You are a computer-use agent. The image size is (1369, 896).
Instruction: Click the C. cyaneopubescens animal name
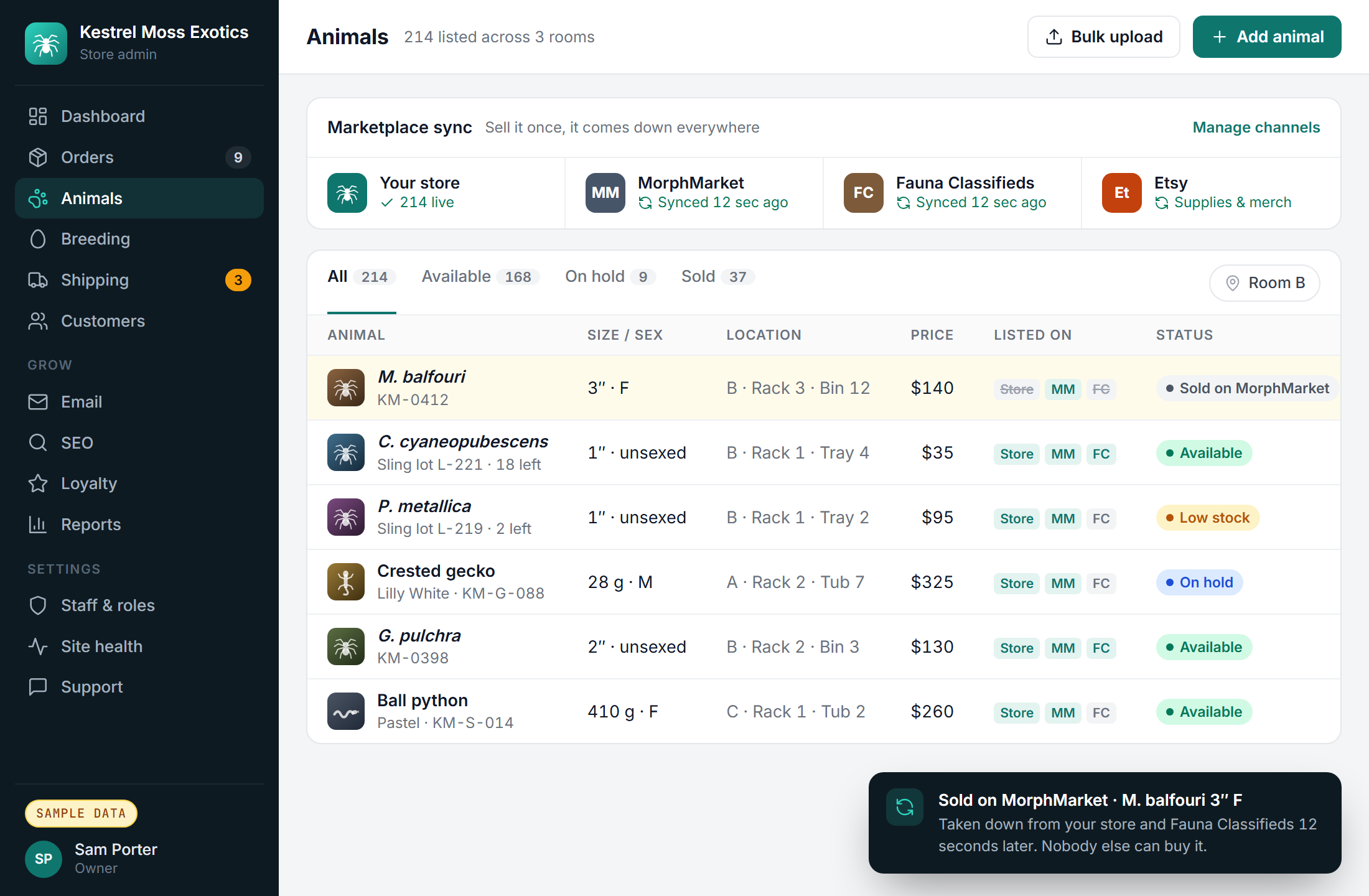tap(463, 442)
